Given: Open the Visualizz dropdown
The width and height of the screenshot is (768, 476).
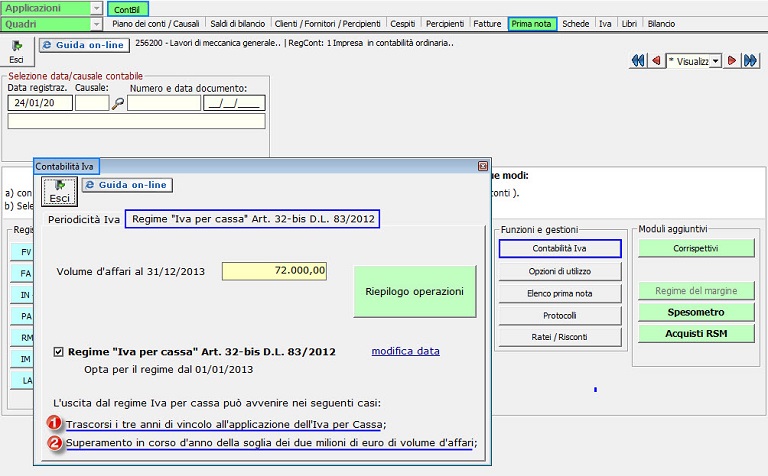Looking at the screenshot, I should [716, 61].
